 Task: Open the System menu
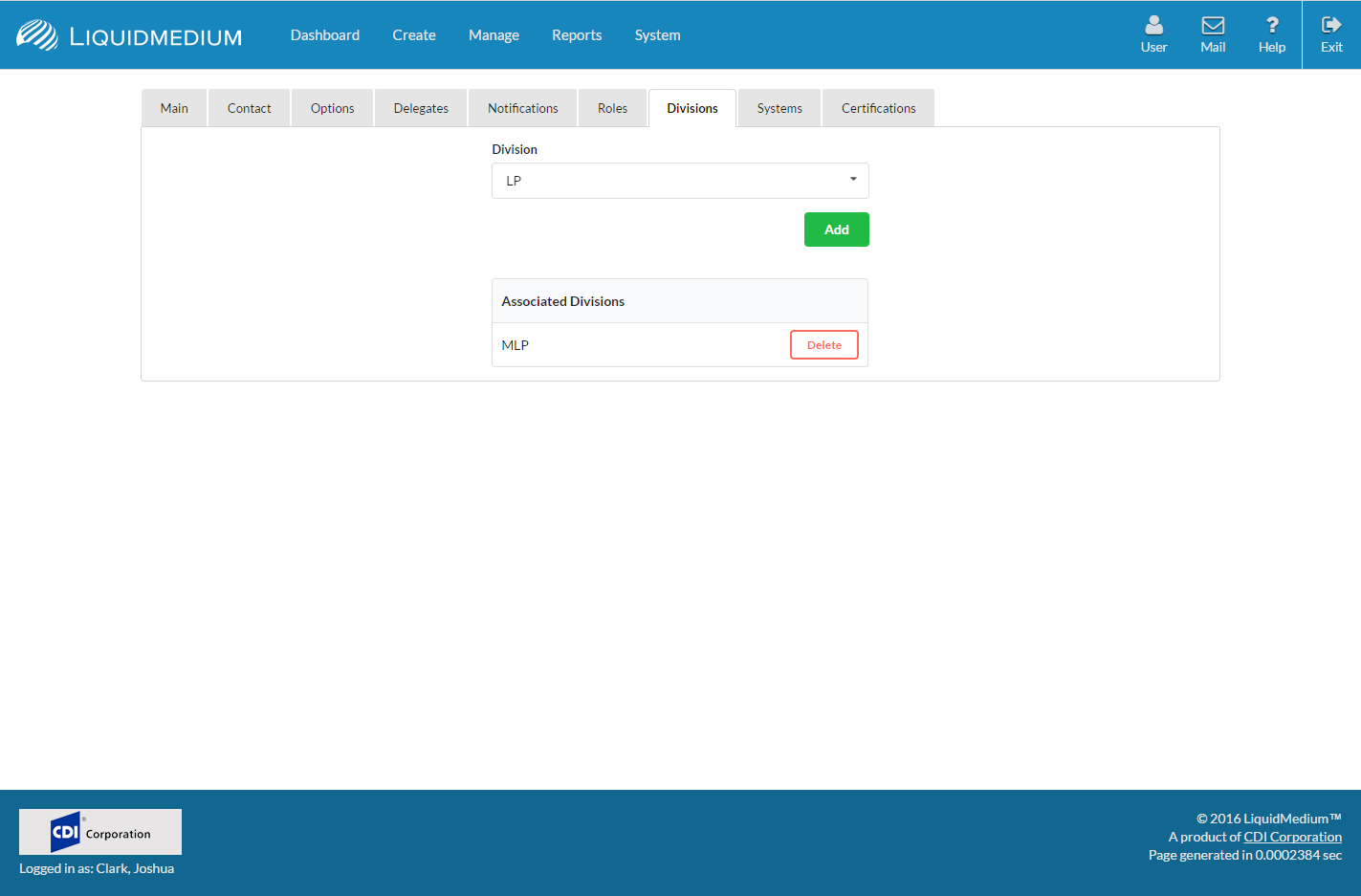658,35
